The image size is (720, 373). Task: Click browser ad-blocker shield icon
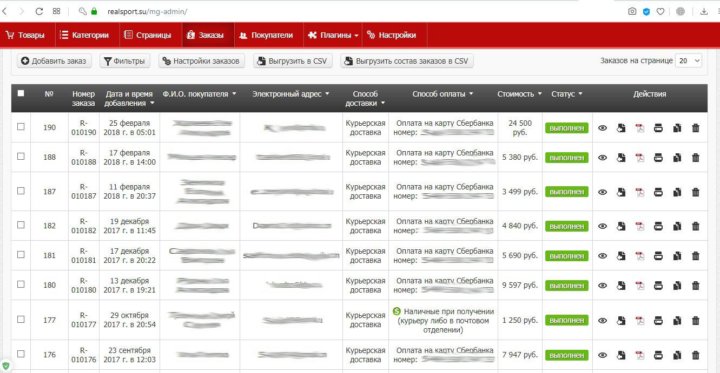point(646,11)
